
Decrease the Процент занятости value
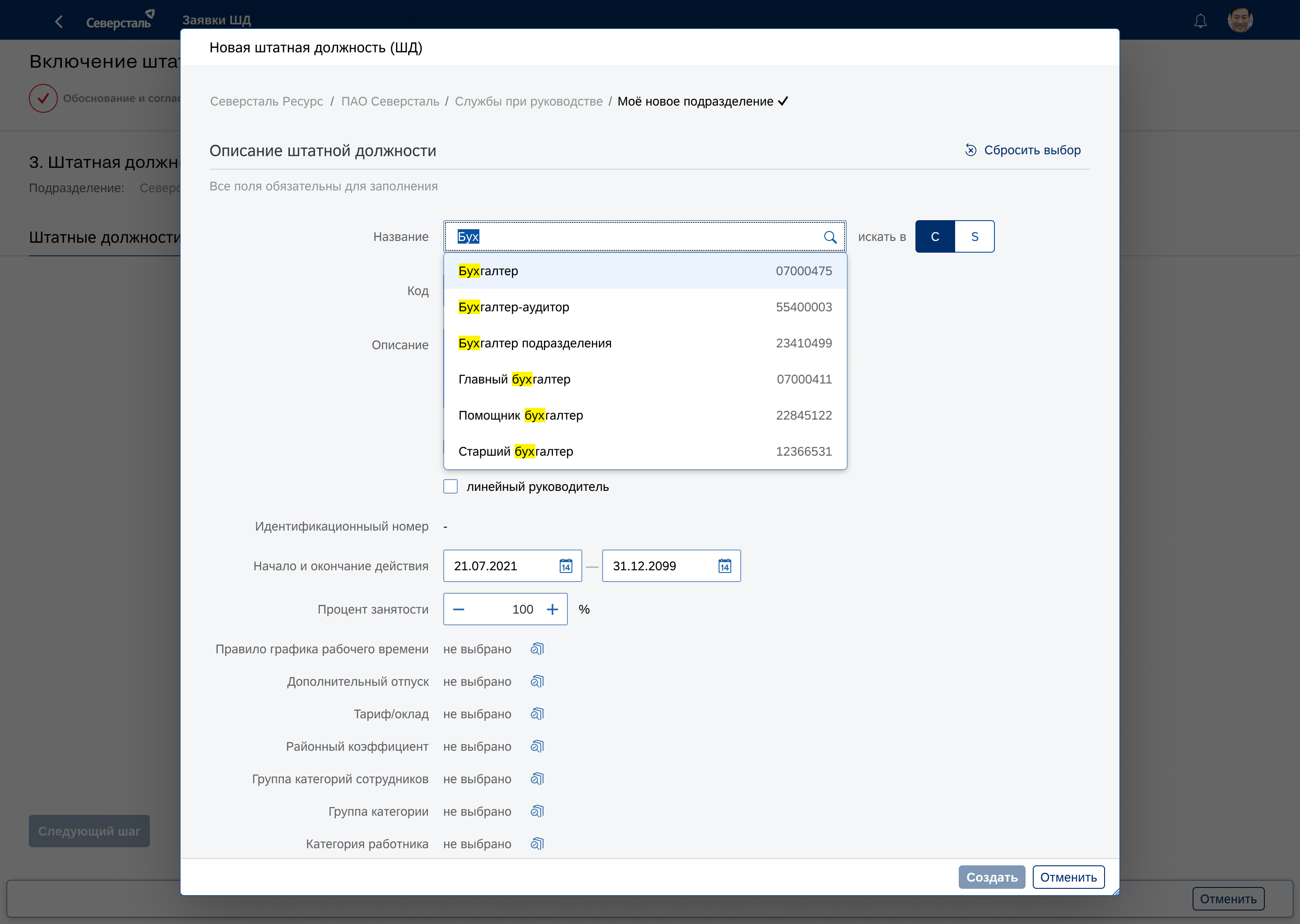(x=459, y=610)
